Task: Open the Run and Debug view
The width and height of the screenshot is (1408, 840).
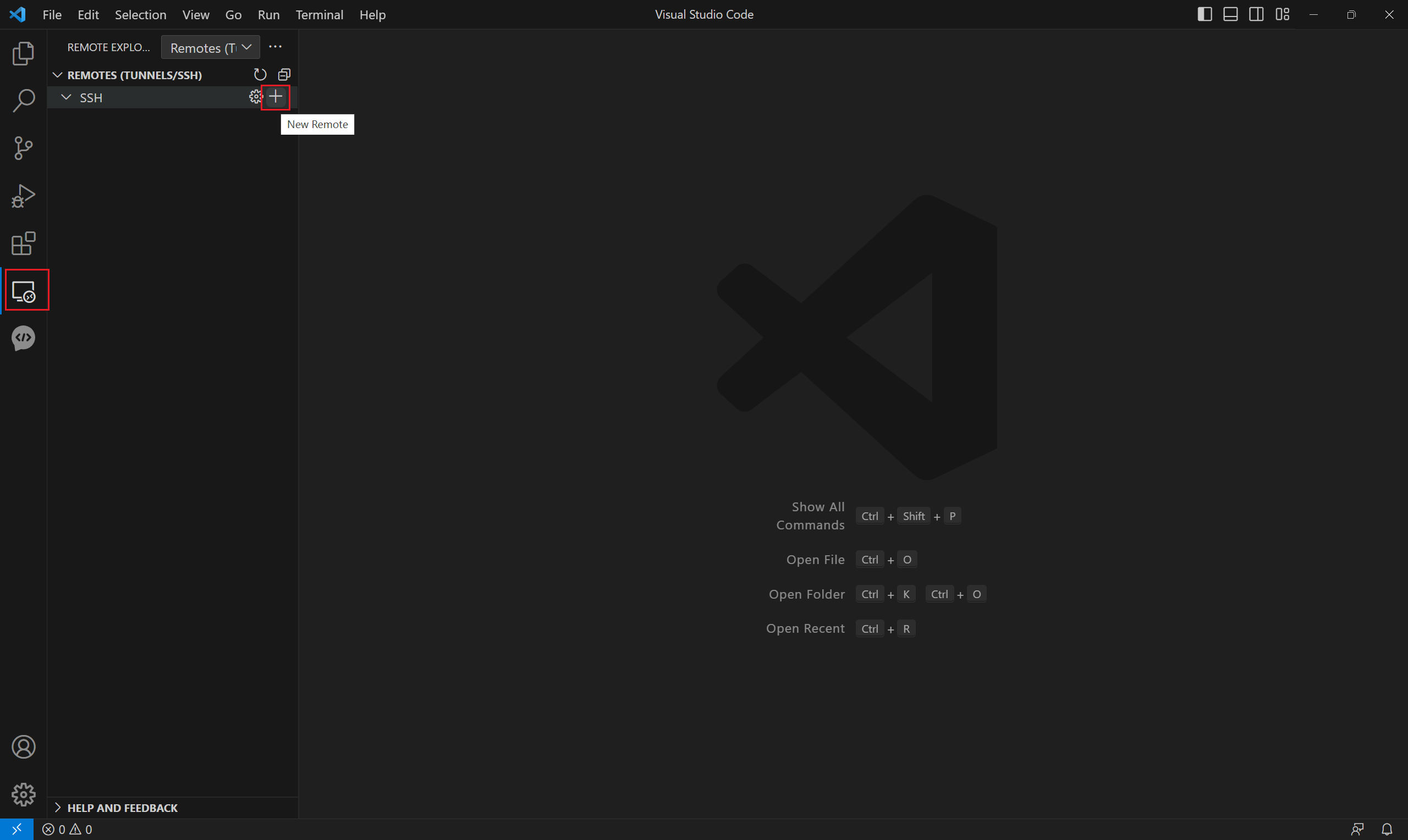Action: [x=23, y=196]
